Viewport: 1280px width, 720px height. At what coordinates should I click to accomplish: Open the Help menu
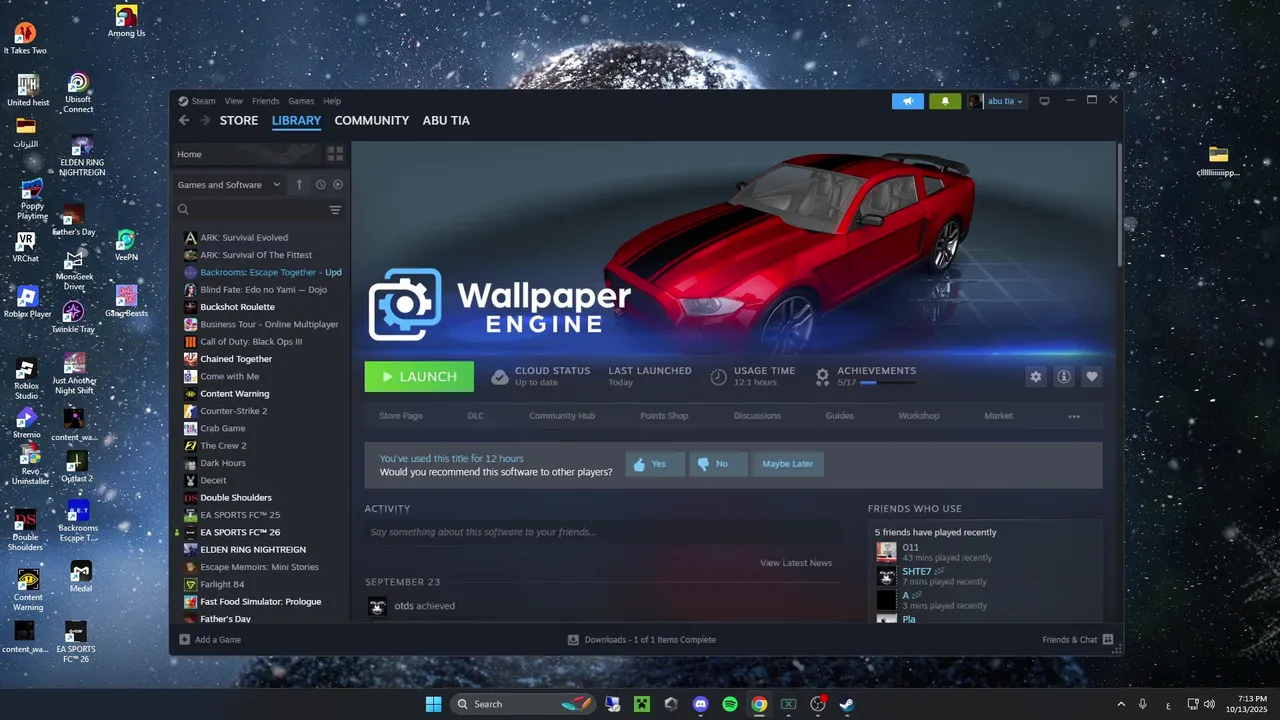332,101
